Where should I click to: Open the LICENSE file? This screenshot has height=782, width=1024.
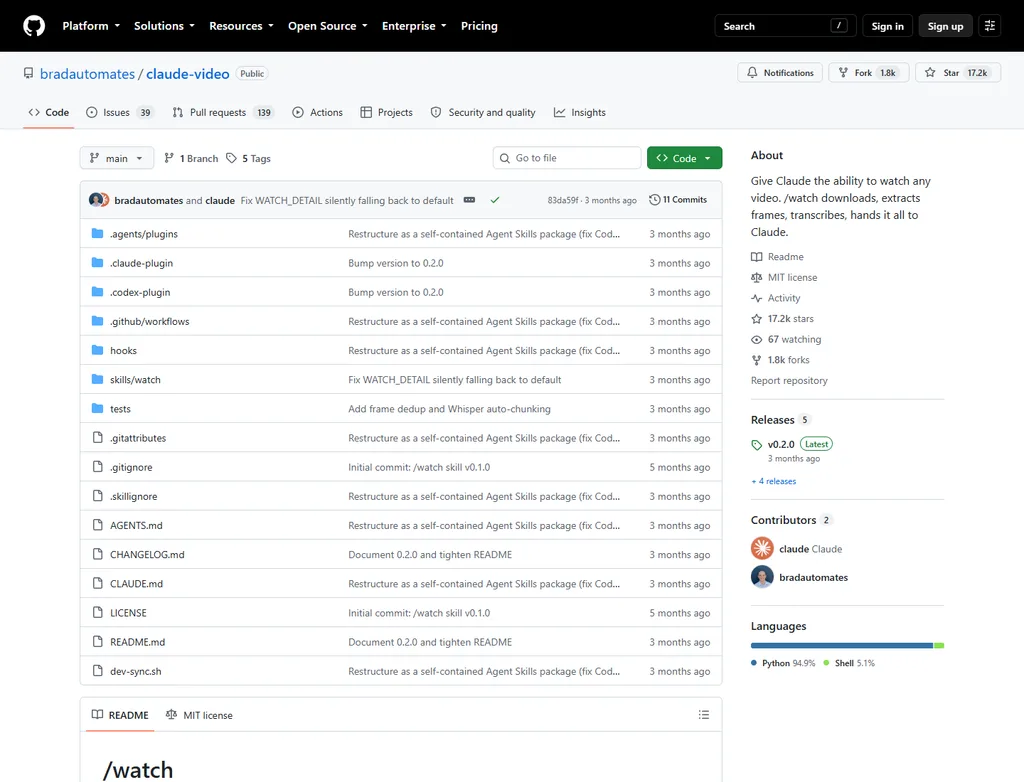(x=128, y=613)
